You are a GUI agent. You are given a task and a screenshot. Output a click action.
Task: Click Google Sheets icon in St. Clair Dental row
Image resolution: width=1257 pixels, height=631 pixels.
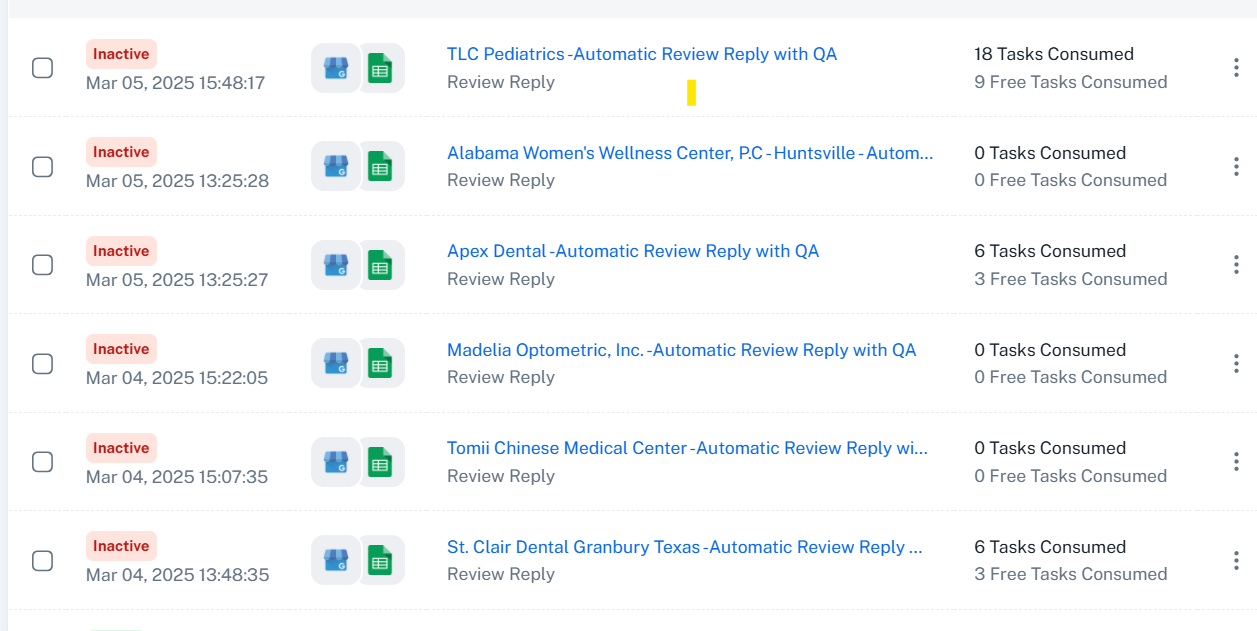[x=380, y=560]
